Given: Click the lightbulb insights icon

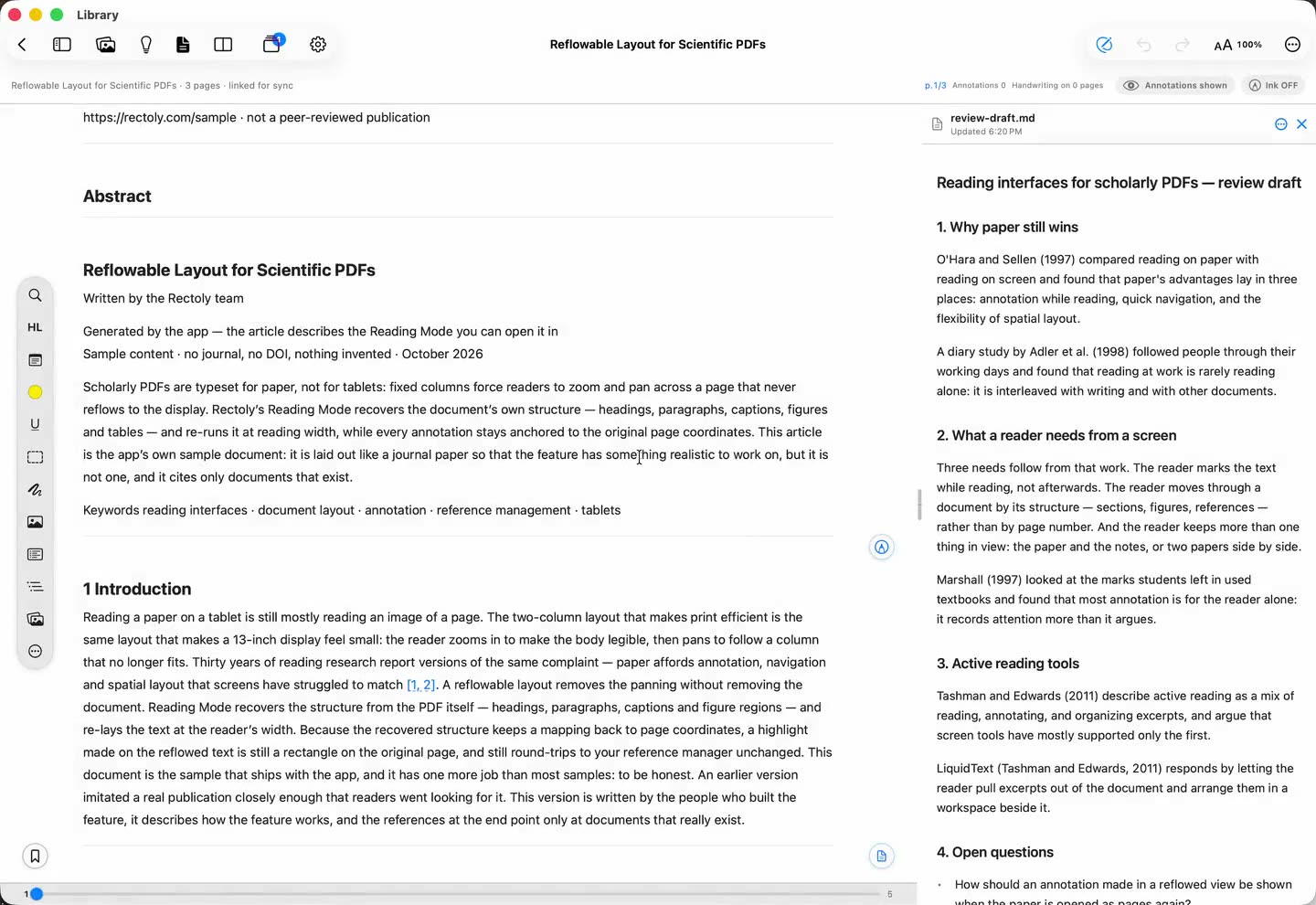Looking at the screenshot, I should tap(146, 44).
